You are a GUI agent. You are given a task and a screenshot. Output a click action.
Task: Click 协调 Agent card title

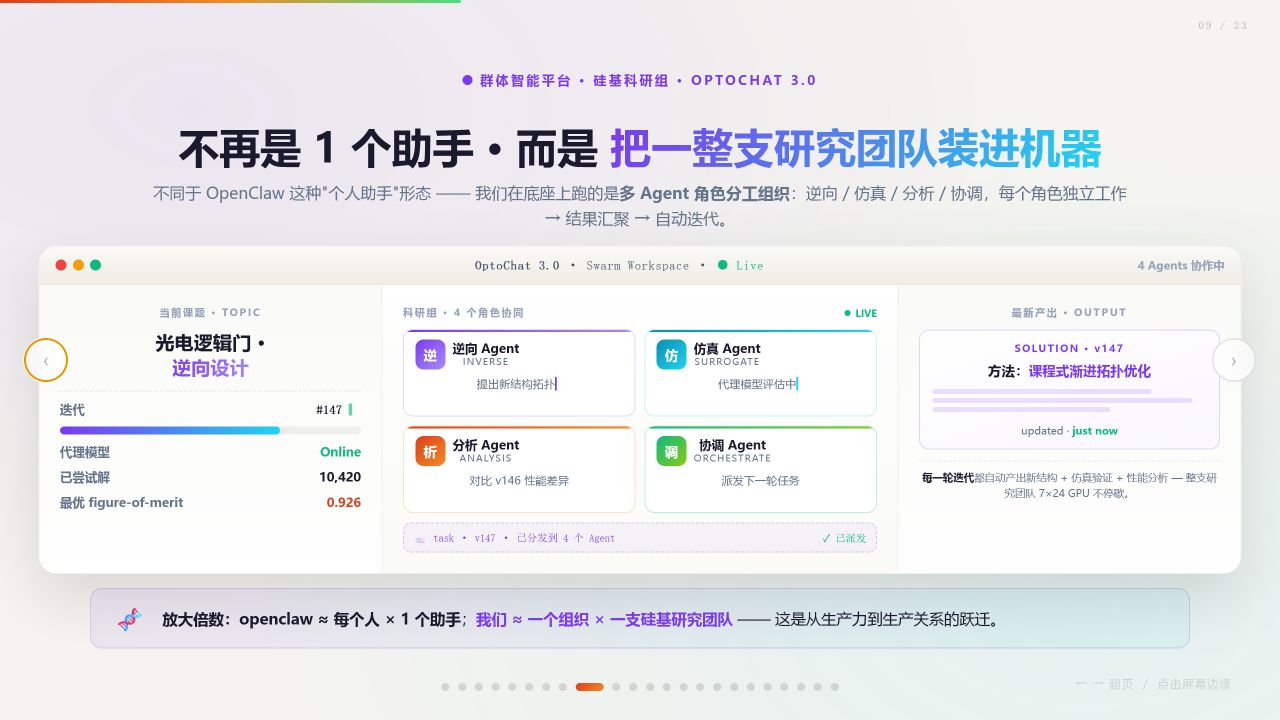click(x=732, y=445)
